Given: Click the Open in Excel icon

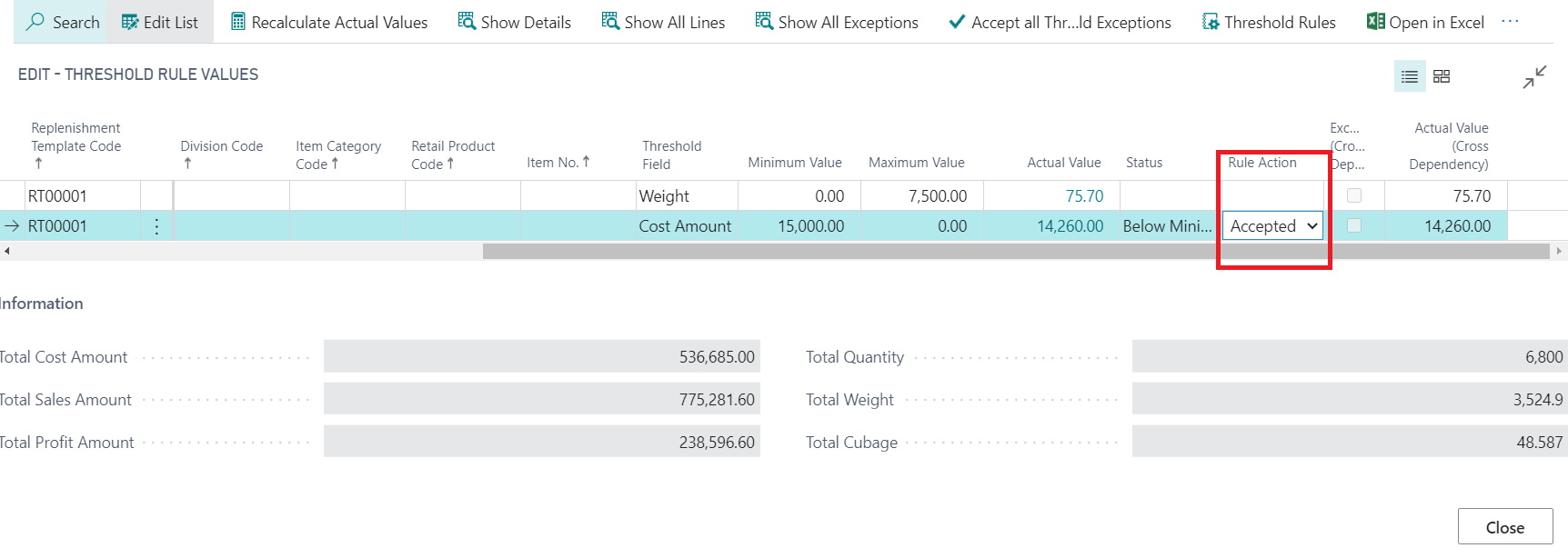Looking at the screenshot, I should (1375, 22).
